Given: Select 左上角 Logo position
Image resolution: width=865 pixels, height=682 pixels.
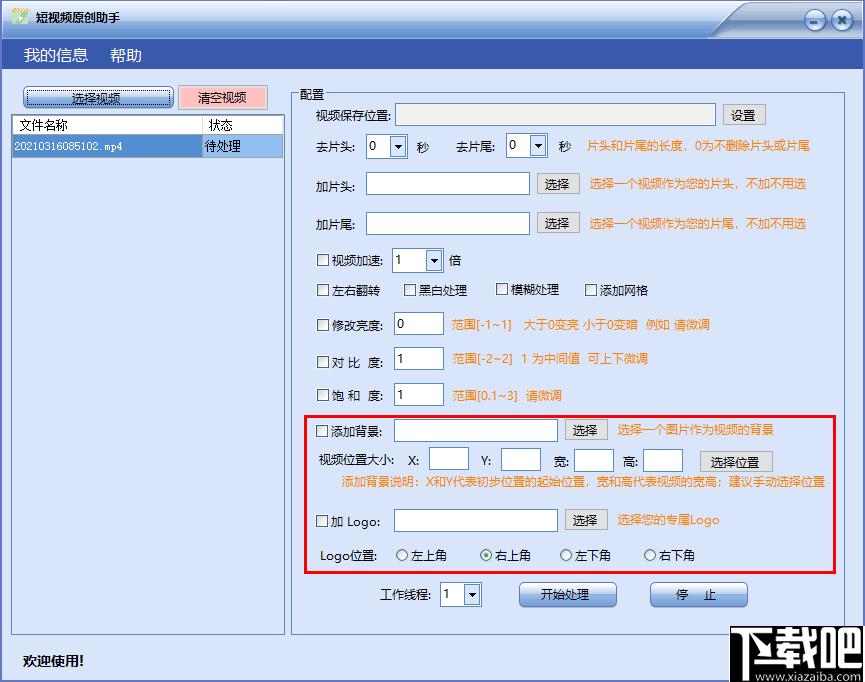Looking at the screenshot, I should 402,555.
